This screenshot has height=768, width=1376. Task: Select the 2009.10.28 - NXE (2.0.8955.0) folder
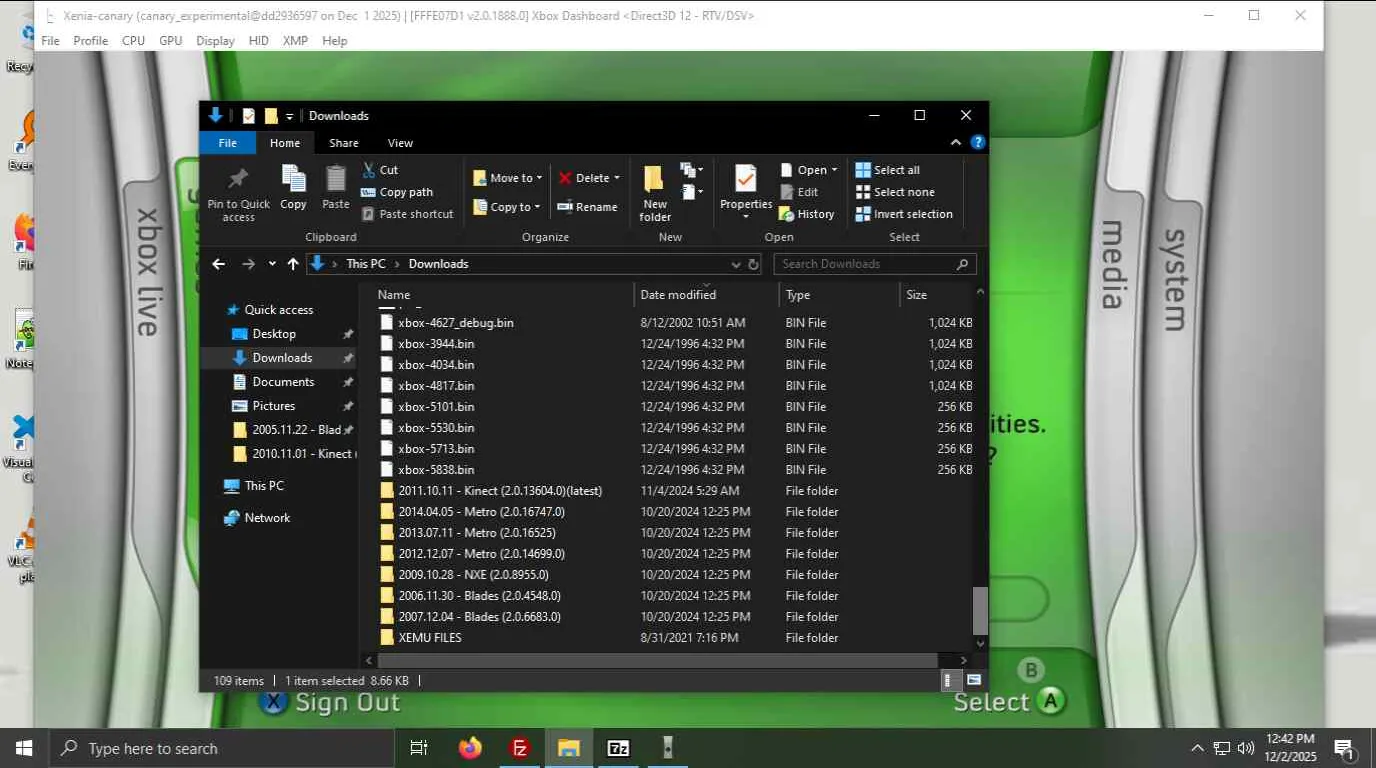pyautogui.click(x=473, y=575)
